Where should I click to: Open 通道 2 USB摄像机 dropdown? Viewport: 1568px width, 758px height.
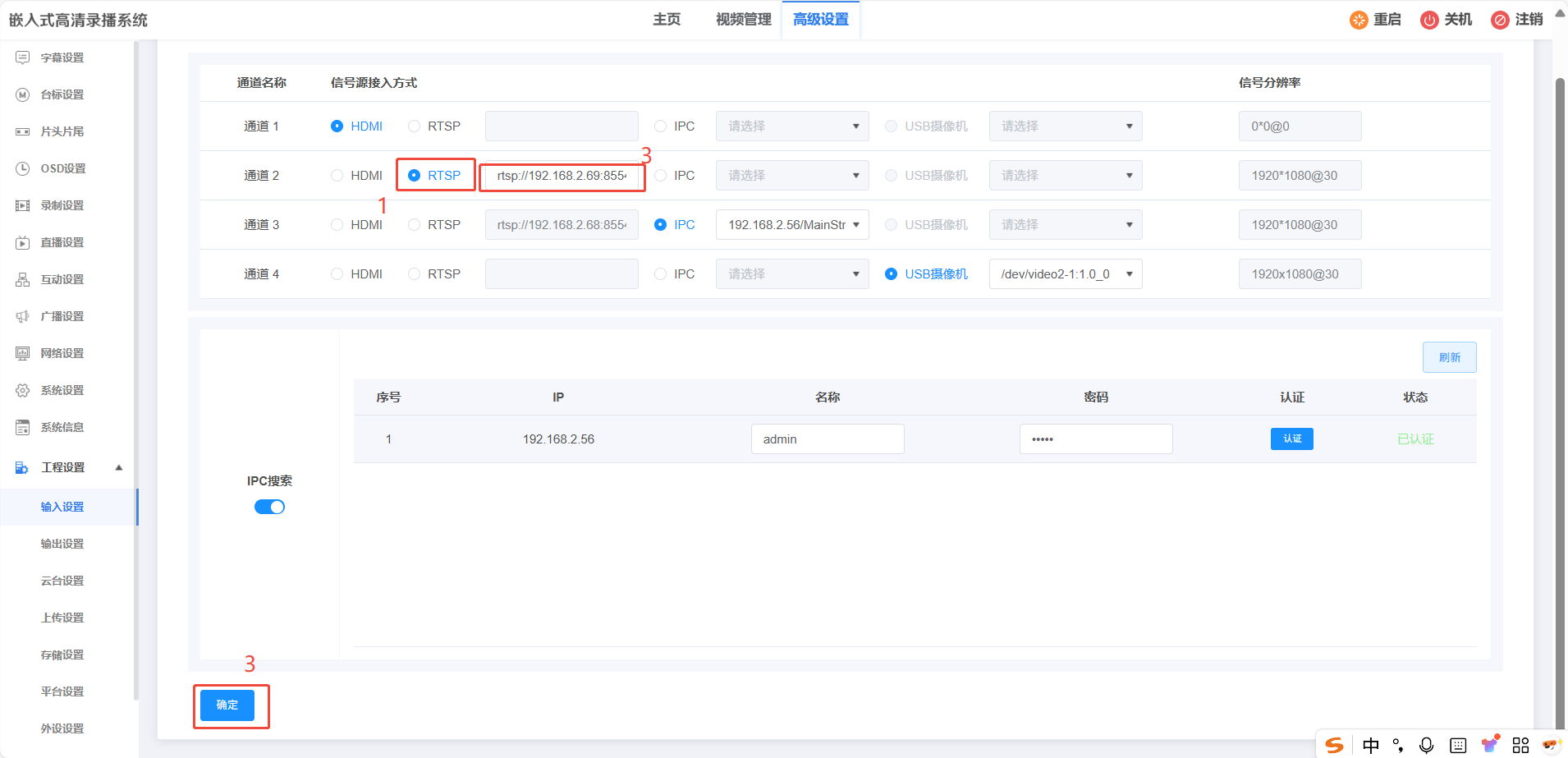(x=1066, y=175)
